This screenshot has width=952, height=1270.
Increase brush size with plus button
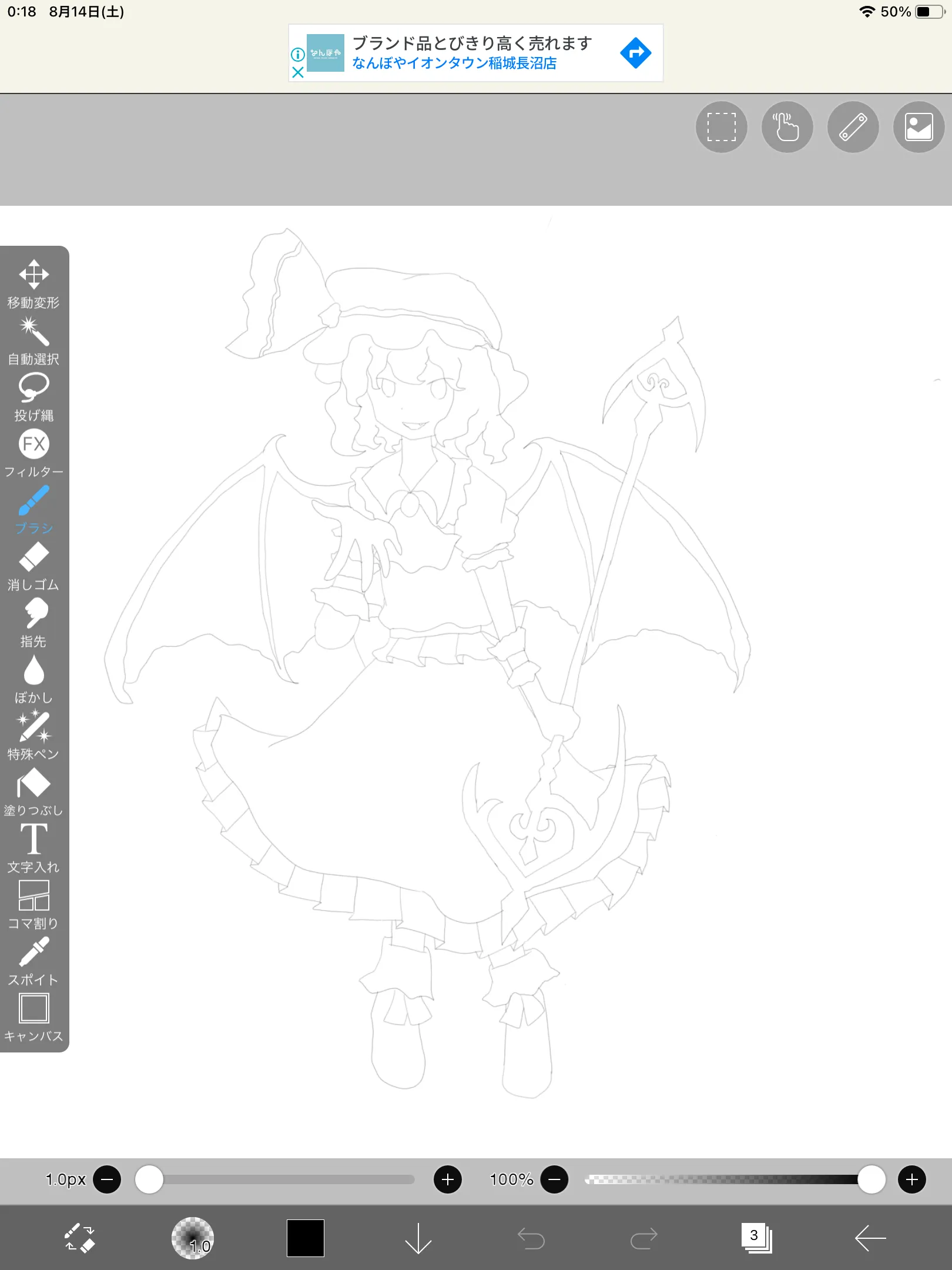448,1179
